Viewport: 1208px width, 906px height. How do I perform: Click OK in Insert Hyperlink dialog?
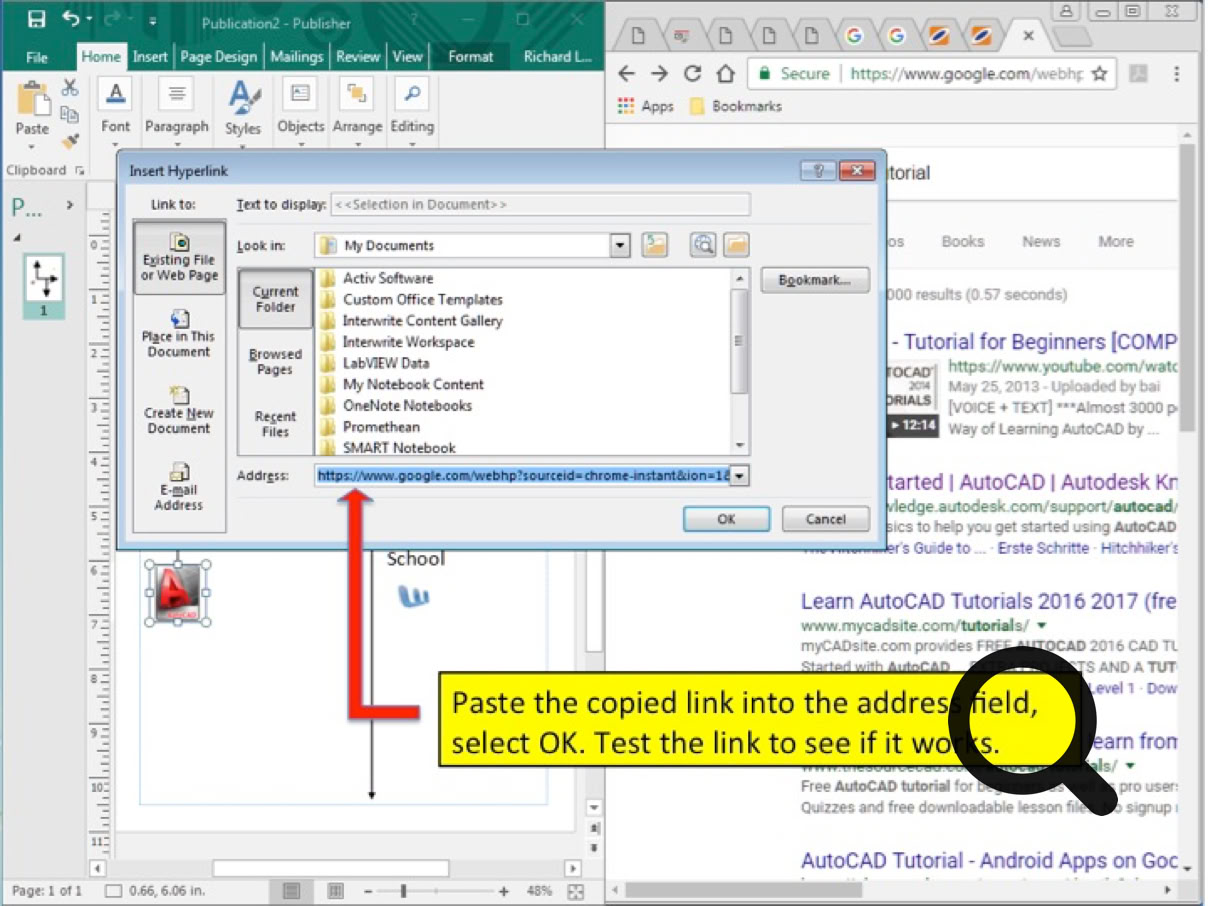click(x=726, y=519)
